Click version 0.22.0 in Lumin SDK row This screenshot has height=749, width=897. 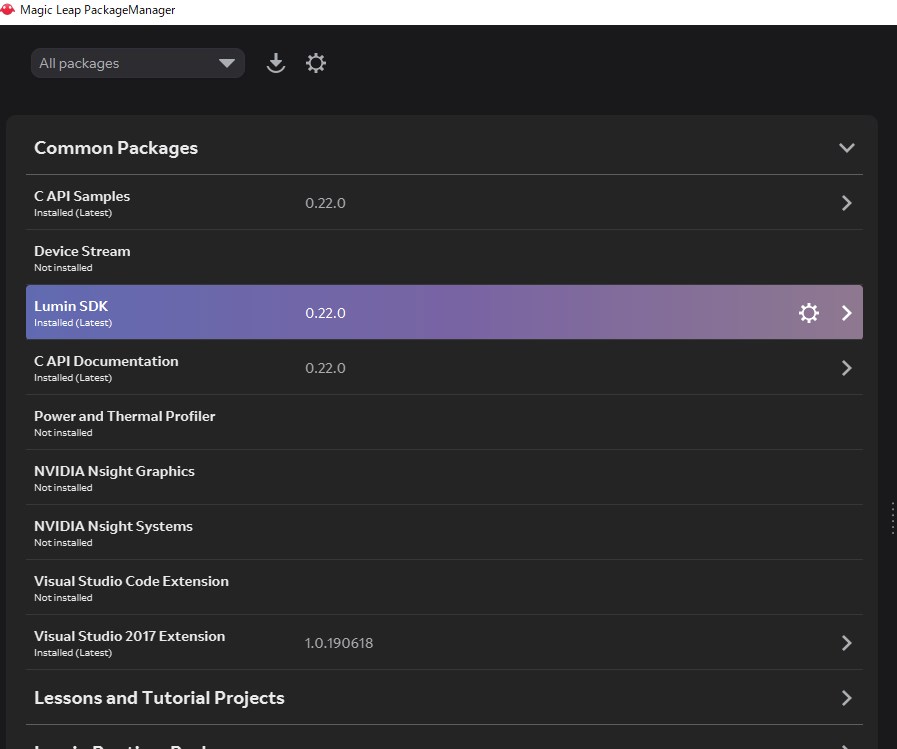pos(325,313)
